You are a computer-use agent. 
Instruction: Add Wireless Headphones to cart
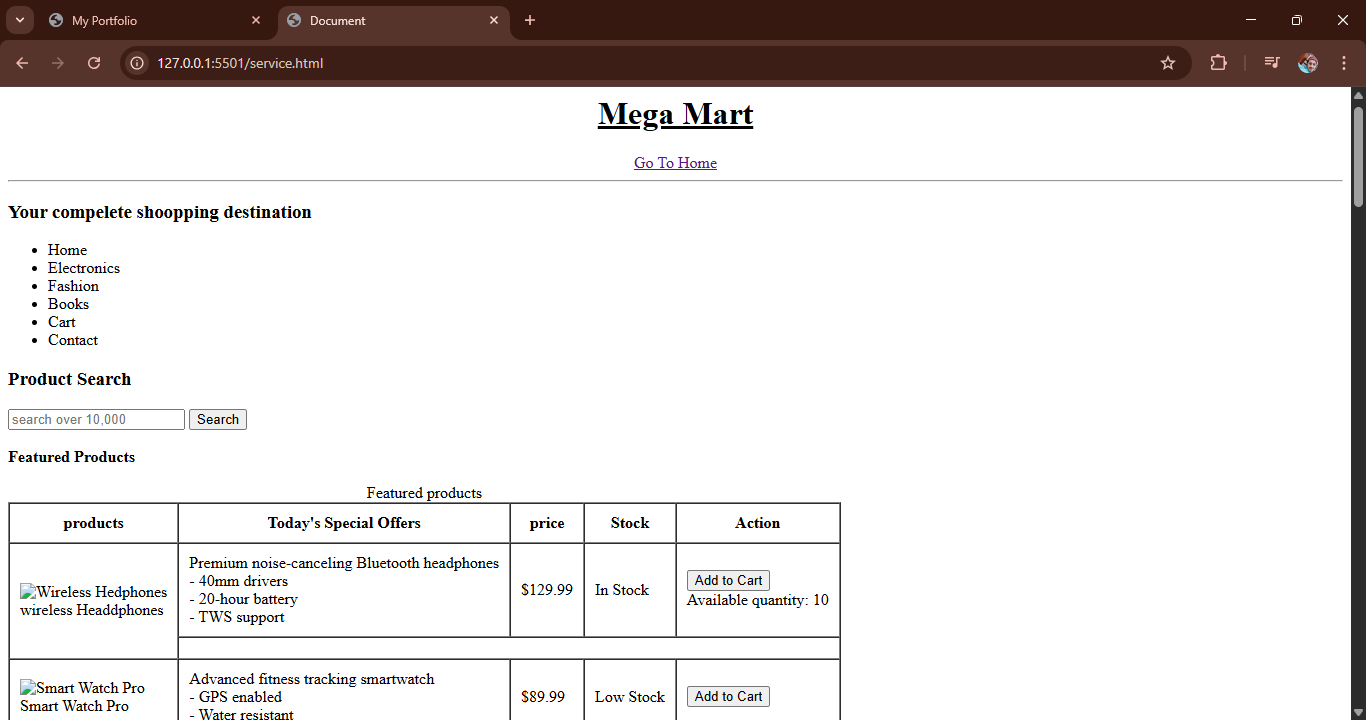coord(728,581)
